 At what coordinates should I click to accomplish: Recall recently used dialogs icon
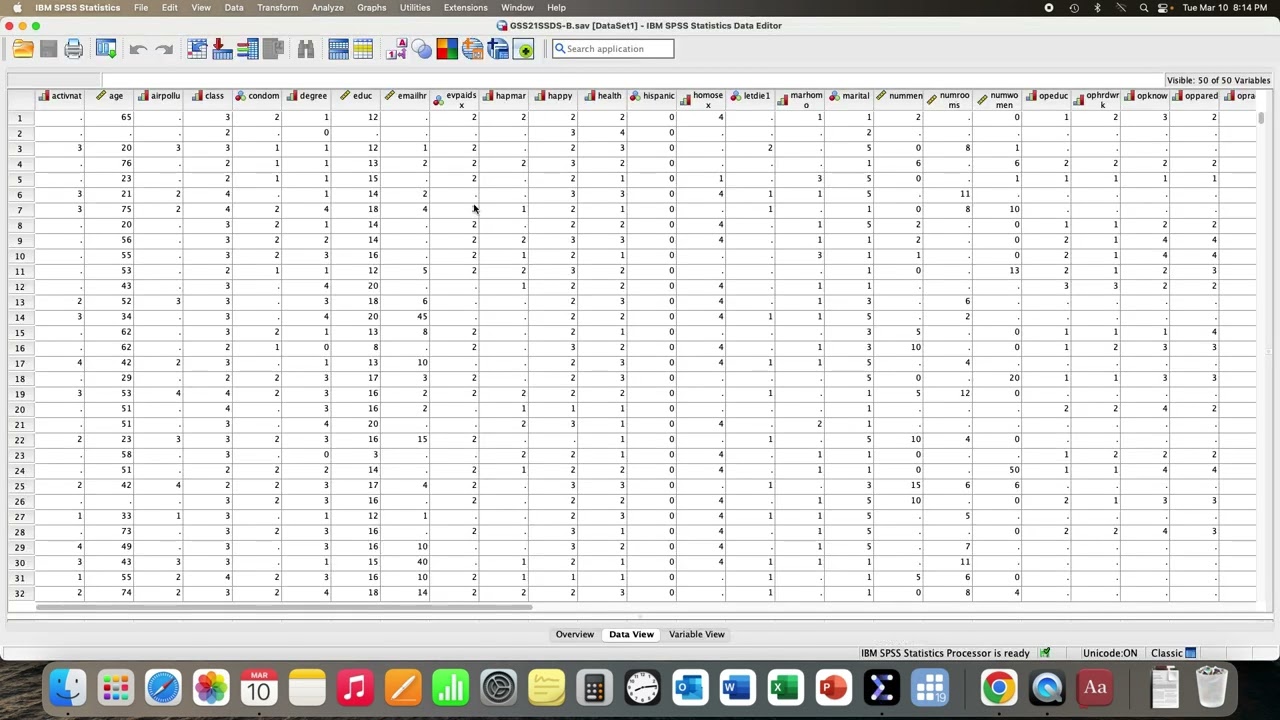click(x=106, y=49)
